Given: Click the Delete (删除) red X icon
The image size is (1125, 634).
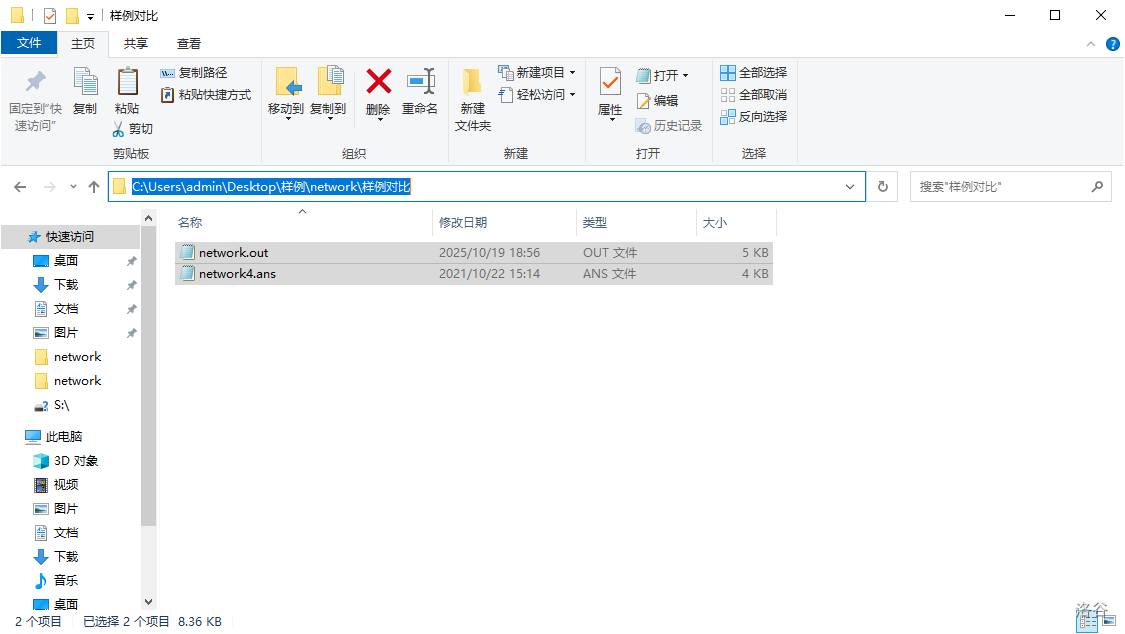Looking at the screenshot, I should pos(378,82).
